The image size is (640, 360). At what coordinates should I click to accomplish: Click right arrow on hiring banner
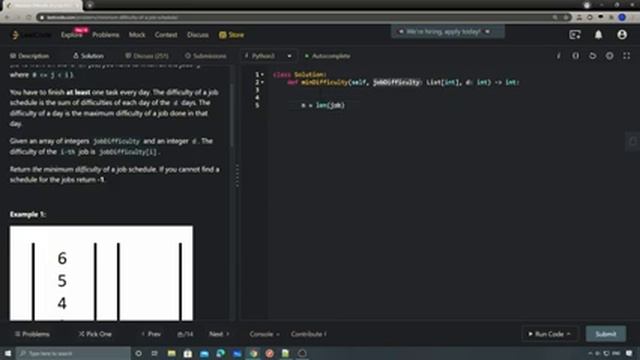click(487, 31)
